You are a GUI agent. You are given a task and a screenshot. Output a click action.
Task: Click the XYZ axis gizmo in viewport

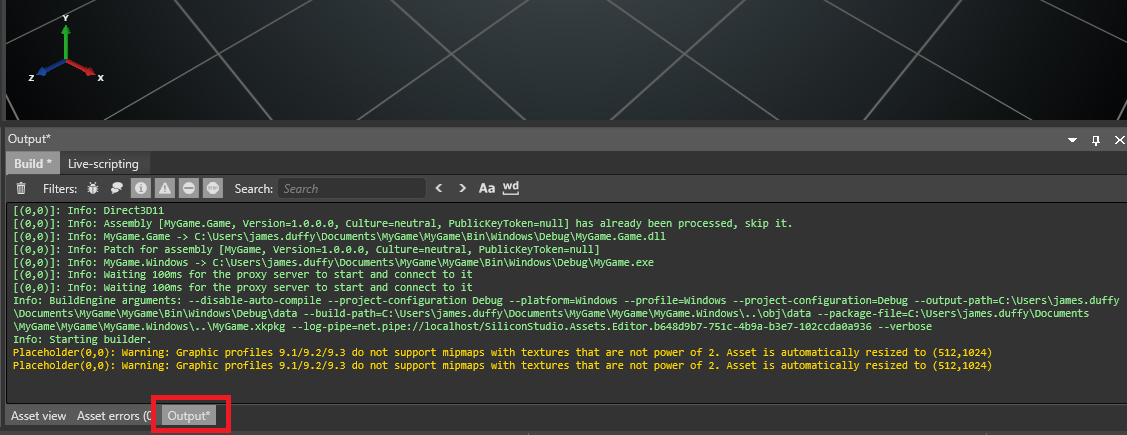[66, 55]
